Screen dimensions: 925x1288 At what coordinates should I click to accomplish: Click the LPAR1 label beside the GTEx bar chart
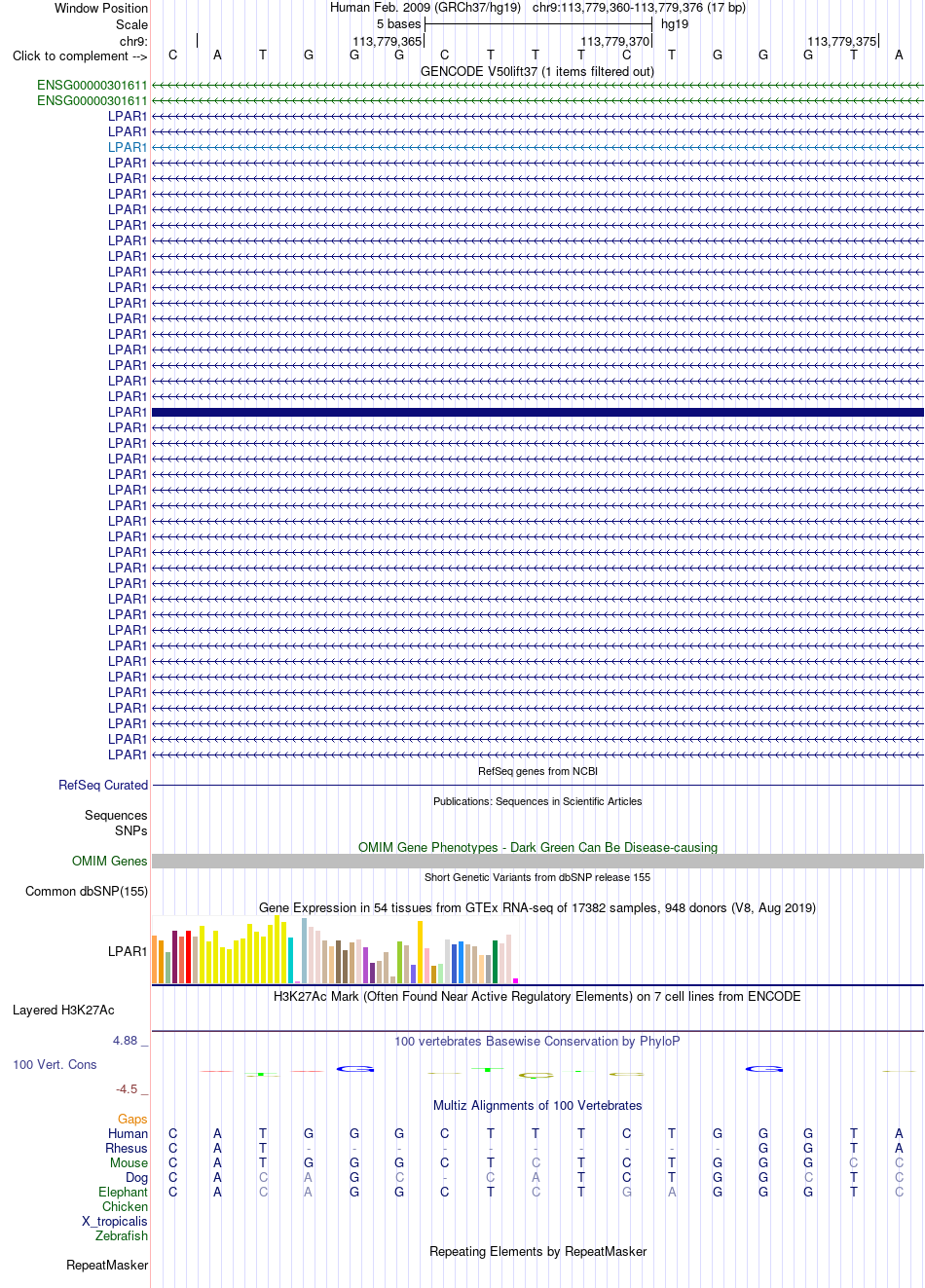(x=128, y=951)
